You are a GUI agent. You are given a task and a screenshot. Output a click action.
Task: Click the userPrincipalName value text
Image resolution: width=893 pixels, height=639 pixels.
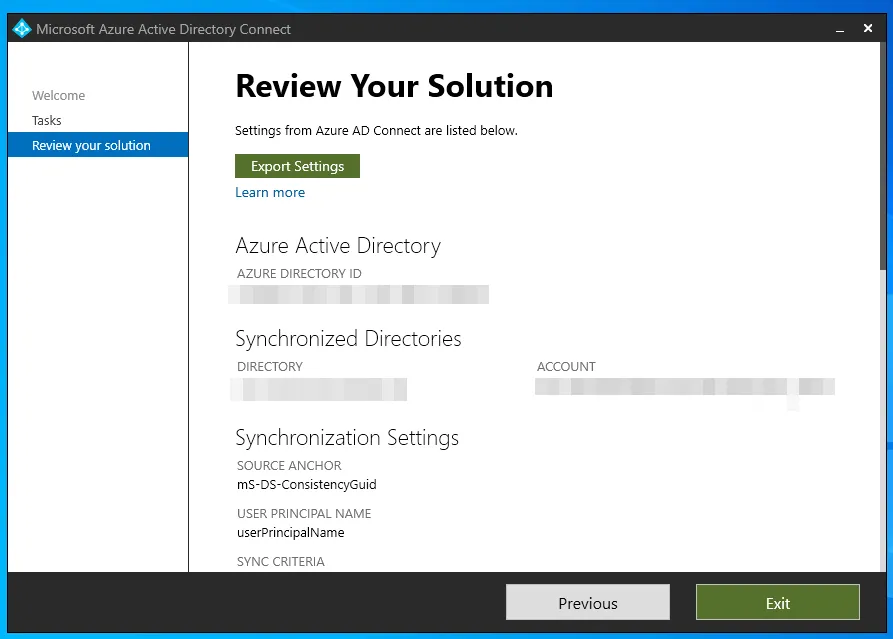pyautogui.click(x=290, y=532)
